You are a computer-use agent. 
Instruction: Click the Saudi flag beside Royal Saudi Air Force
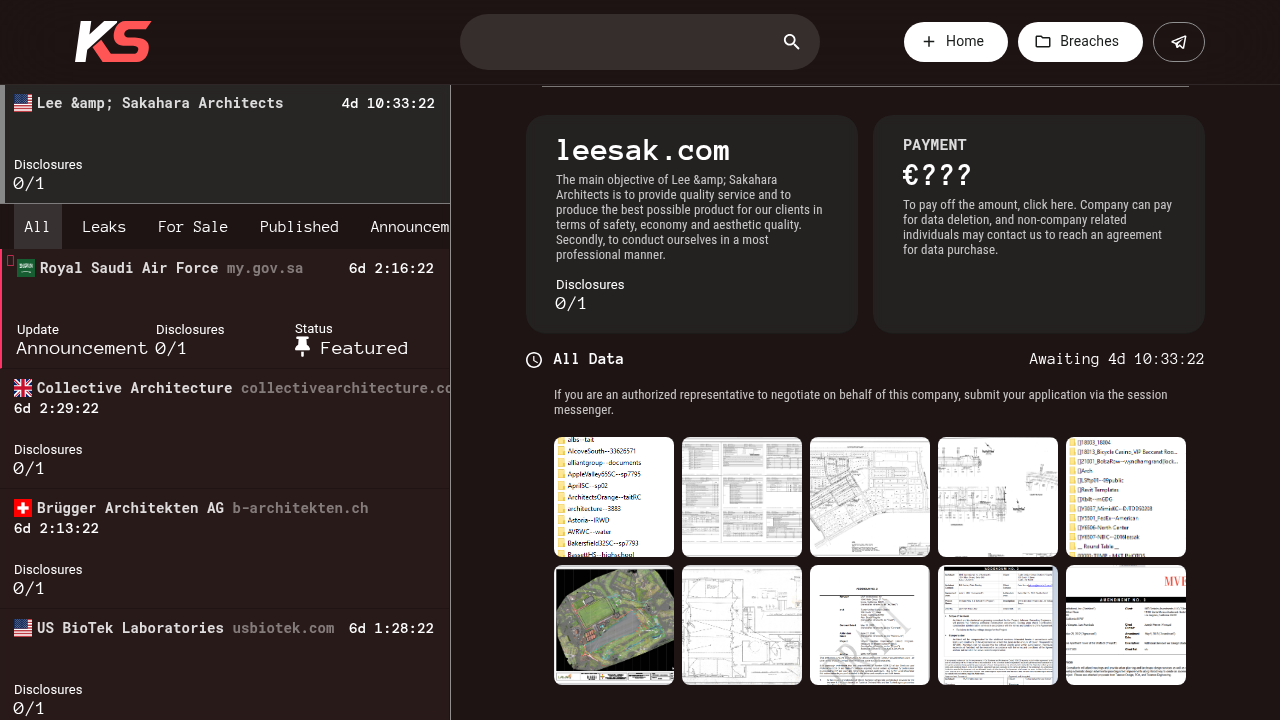click(x=26, y=268)
